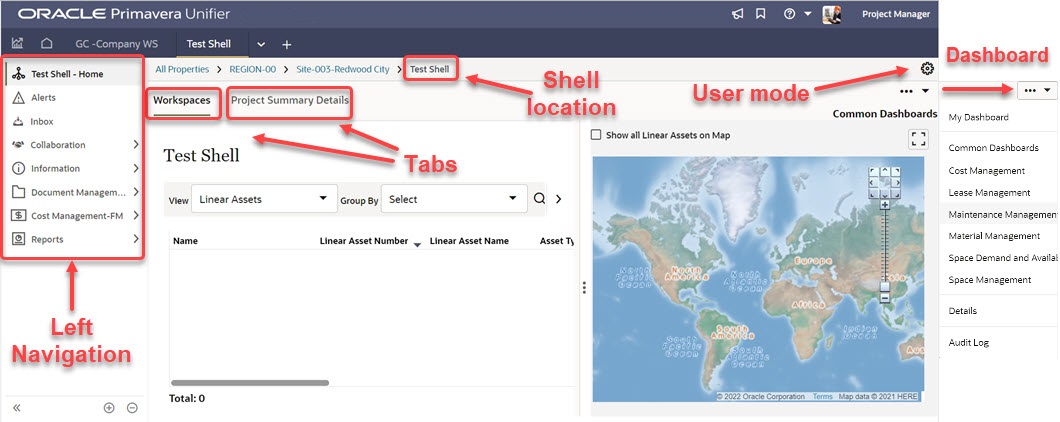Expand the Document Management node
Image resolution: width=1060 pixels, height=422 pixels.
click(x=136, y=192)
